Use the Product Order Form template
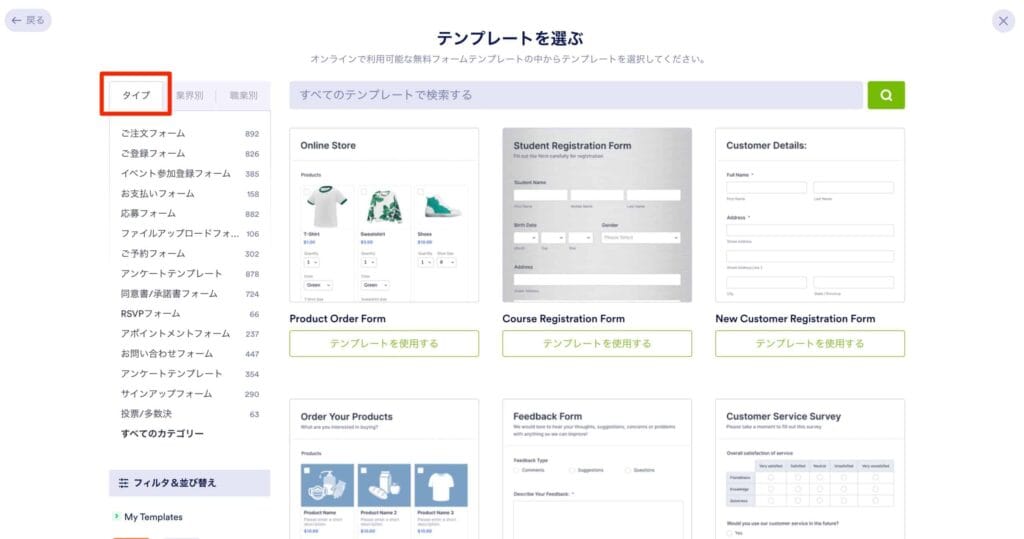 [384, 343]
